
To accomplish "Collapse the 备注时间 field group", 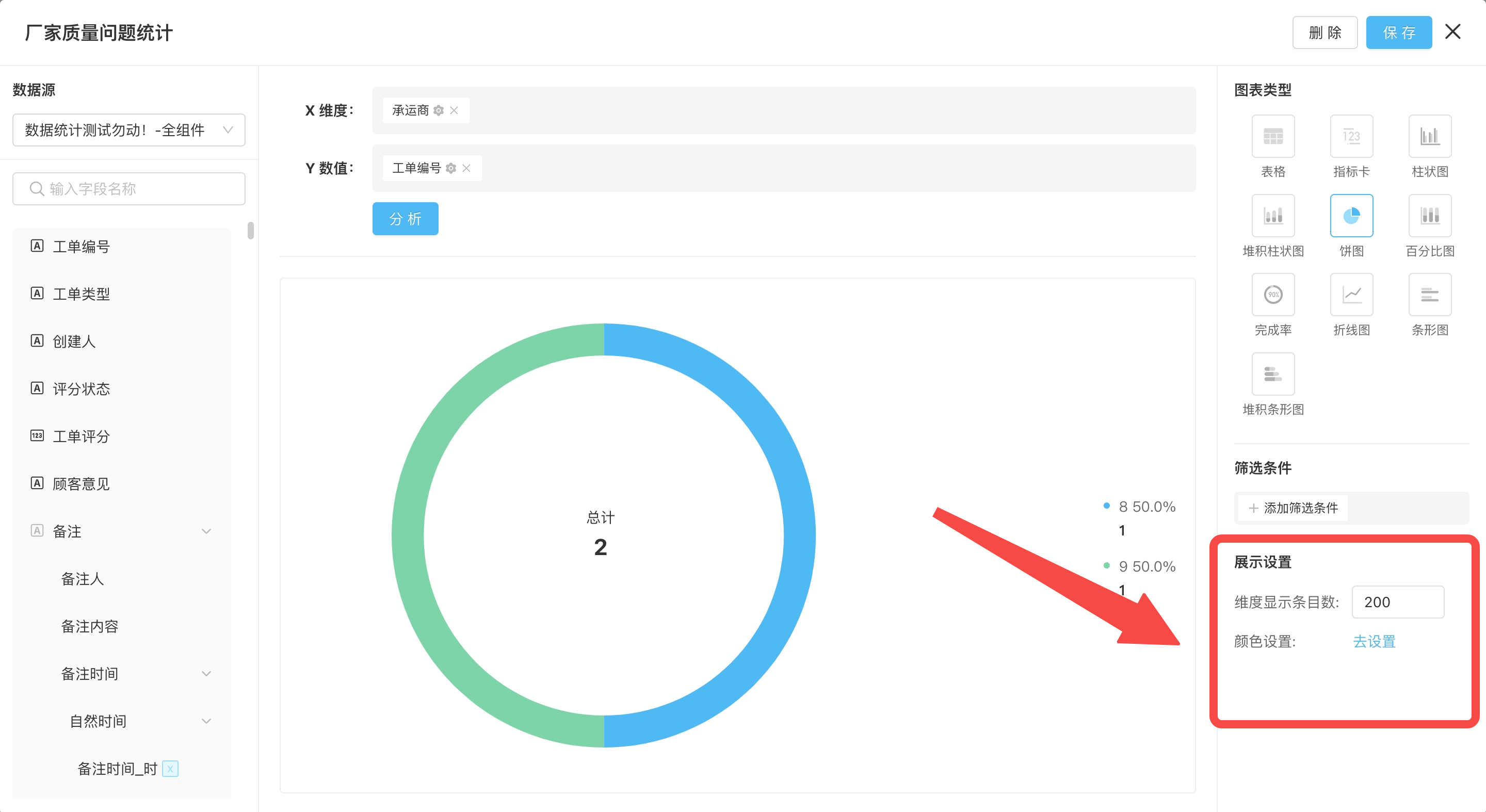I will [206, 674].
